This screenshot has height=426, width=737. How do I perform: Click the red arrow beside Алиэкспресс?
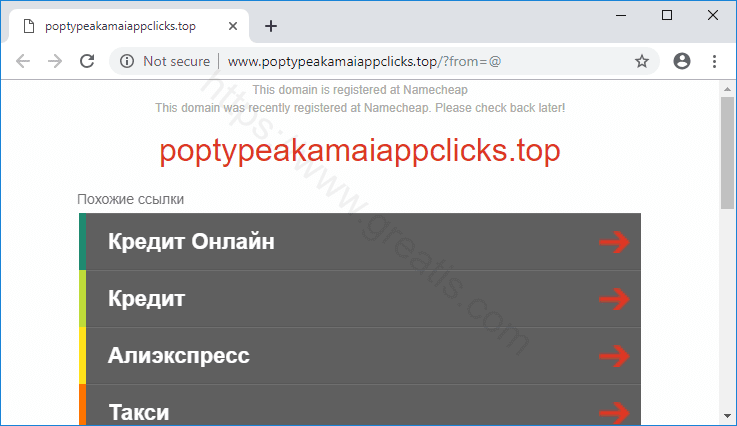coord(614,356)
